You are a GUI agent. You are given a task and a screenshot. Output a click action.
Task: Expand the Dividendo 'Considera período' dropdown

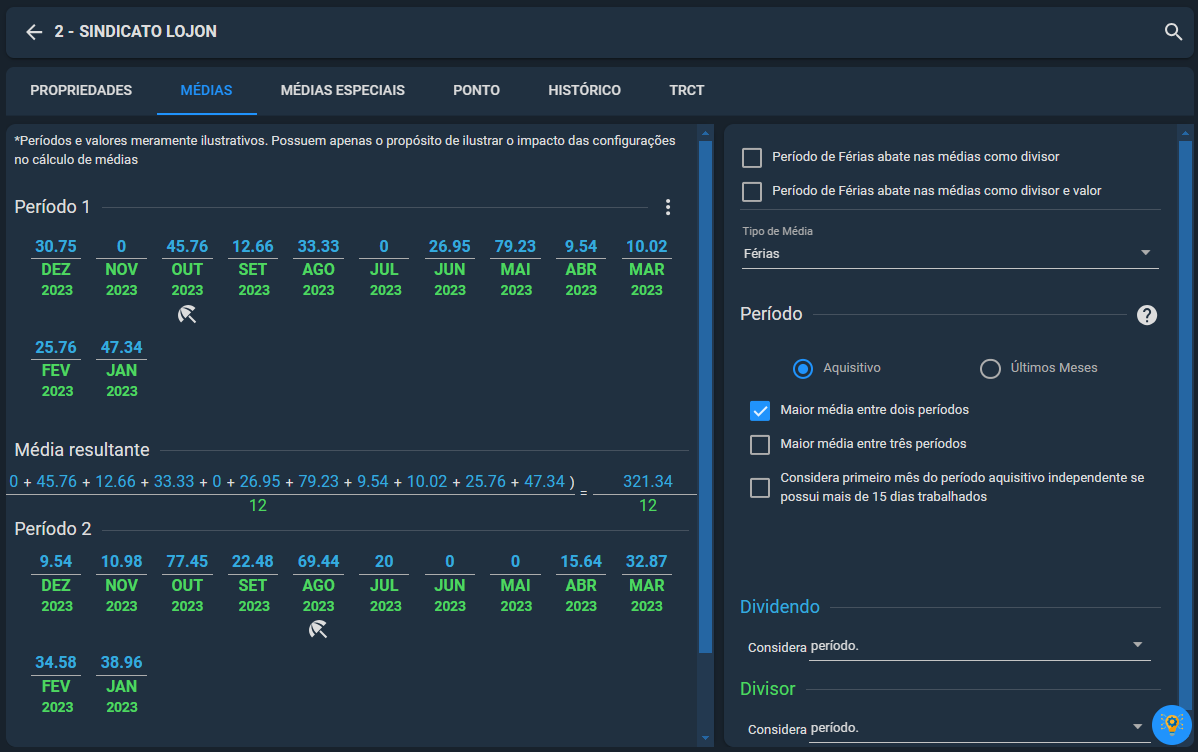[979, 647]
